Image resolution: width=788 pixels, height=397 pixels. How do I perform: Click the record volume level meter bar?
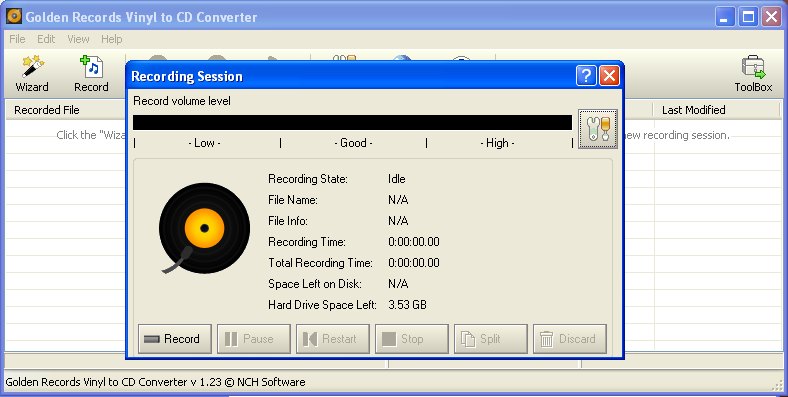click(x=352, y=123)
